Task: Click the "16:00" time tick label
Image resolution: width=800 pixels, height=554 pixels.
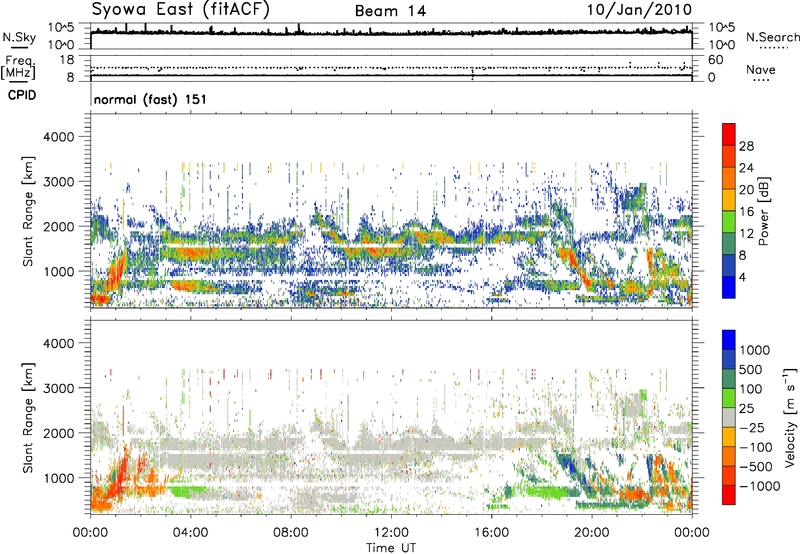Action: pos(491,533)
